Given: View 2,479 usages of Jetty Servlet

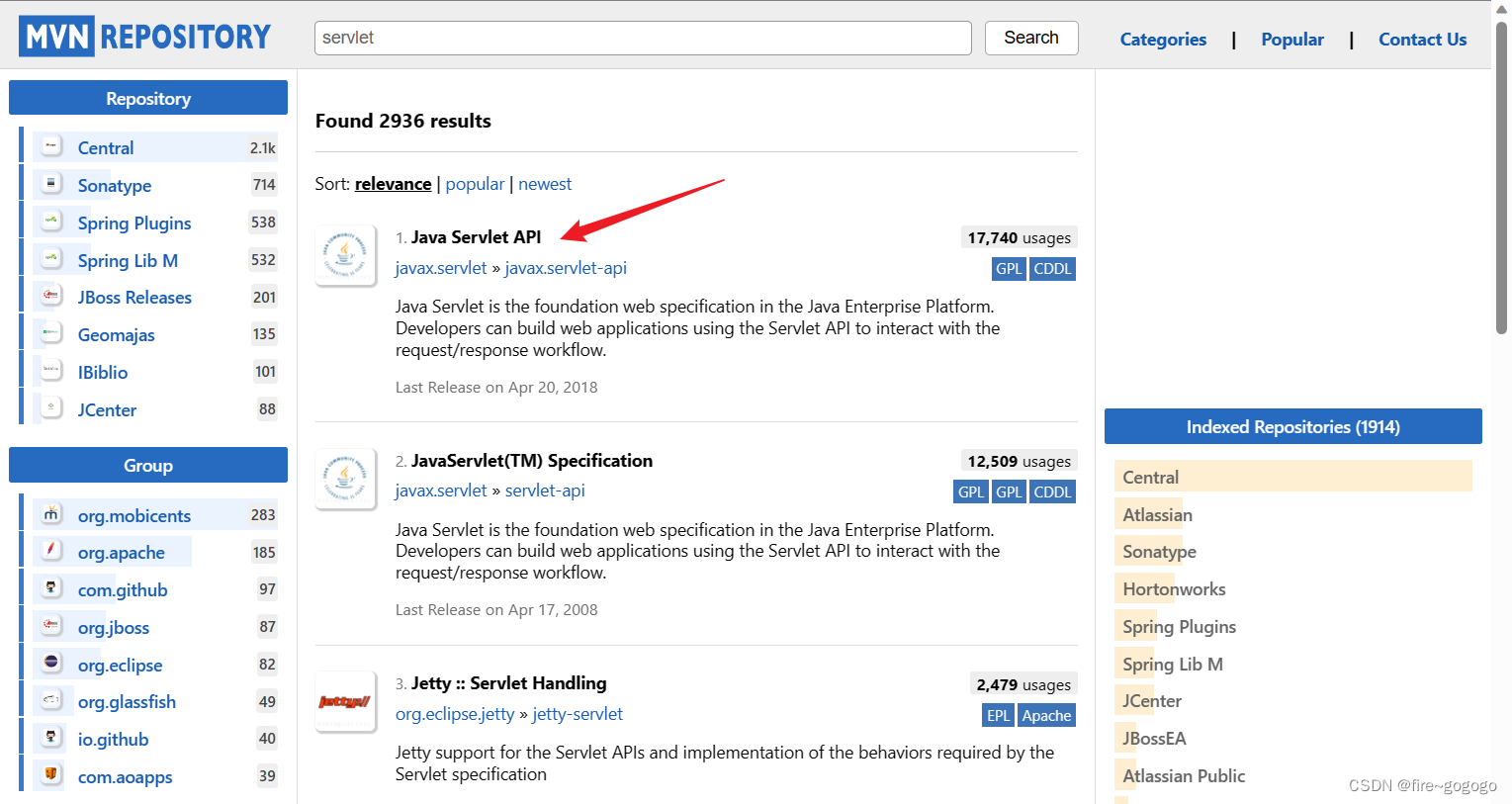Looking at the screenshot, I should tap(1023, 685).
